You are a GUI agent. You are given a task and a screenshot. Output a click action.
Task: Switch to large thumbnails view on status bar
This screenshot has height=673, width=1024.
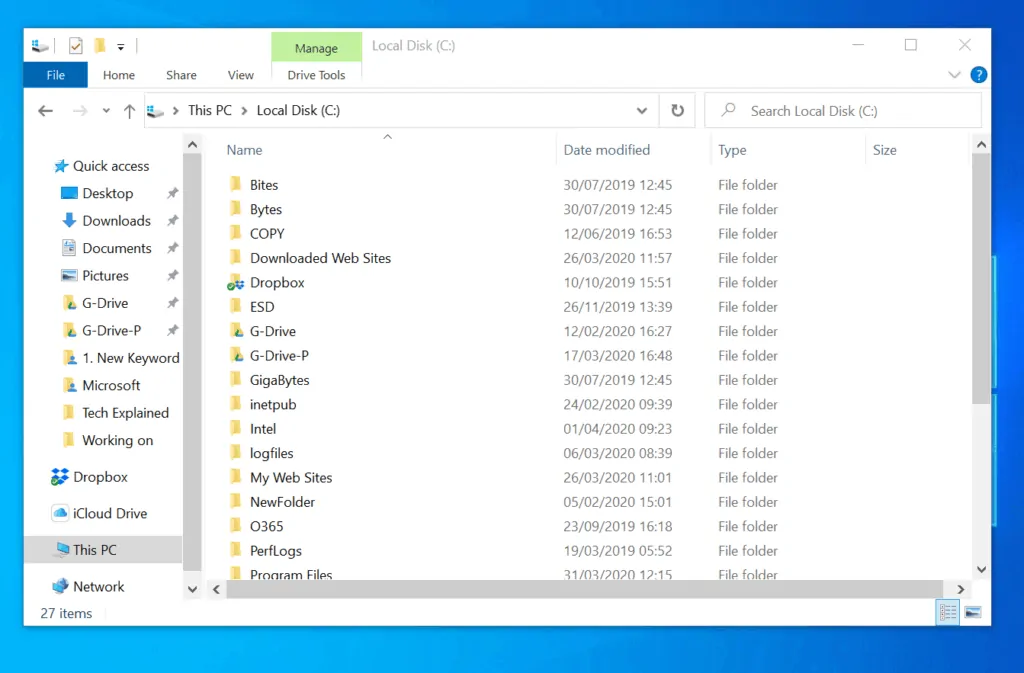coord(973,611)
